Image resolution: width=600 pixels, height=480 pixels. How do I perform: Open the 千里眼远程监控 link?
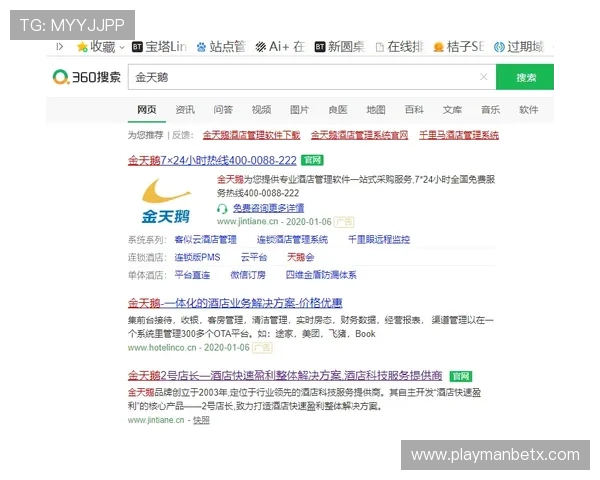point(379,240)
